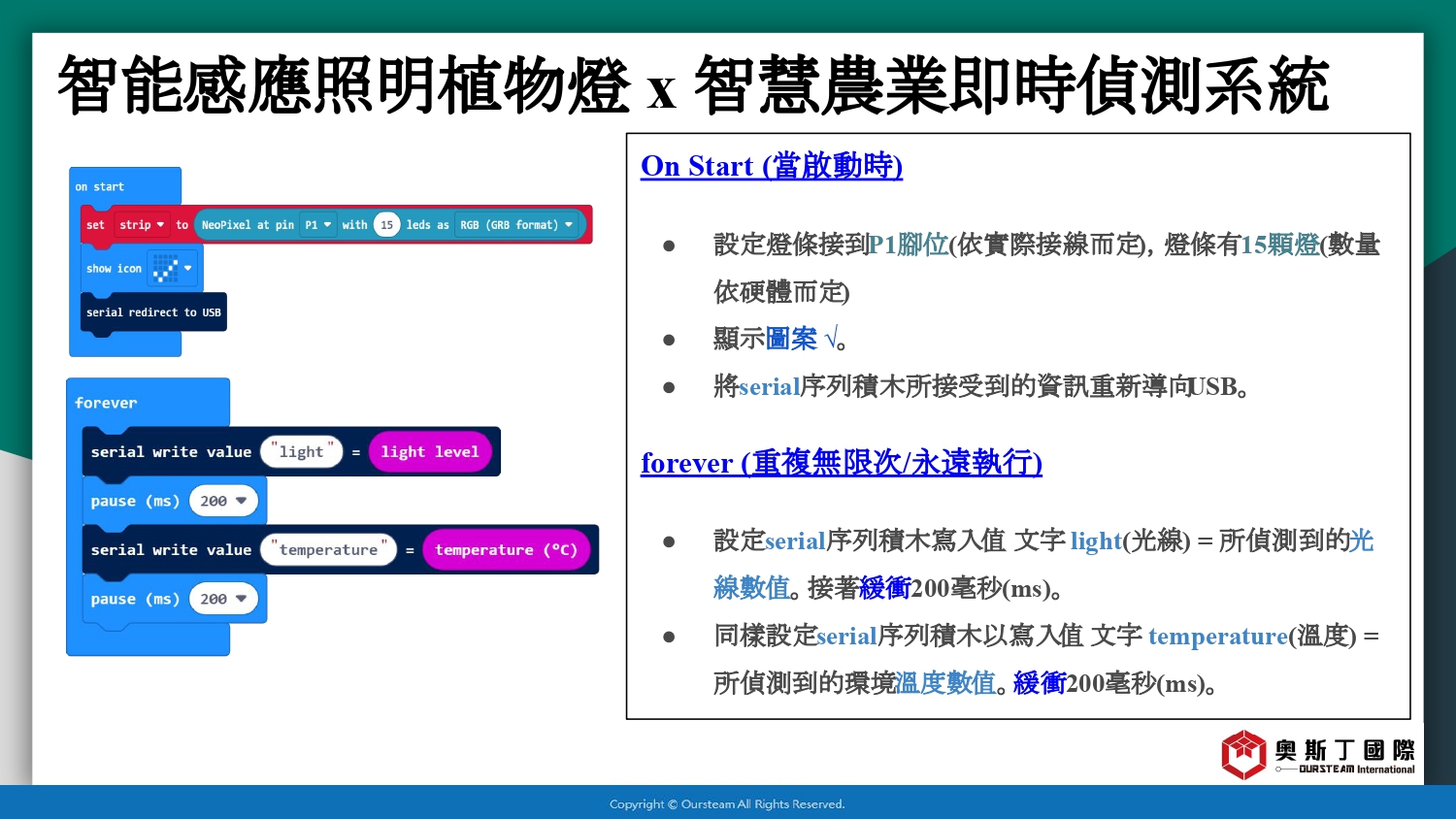Click the 'On Start (當啟動時)' heading link
Viewport: 1456px width, 819px height.
pyautogui.click(x=772, y=166)
